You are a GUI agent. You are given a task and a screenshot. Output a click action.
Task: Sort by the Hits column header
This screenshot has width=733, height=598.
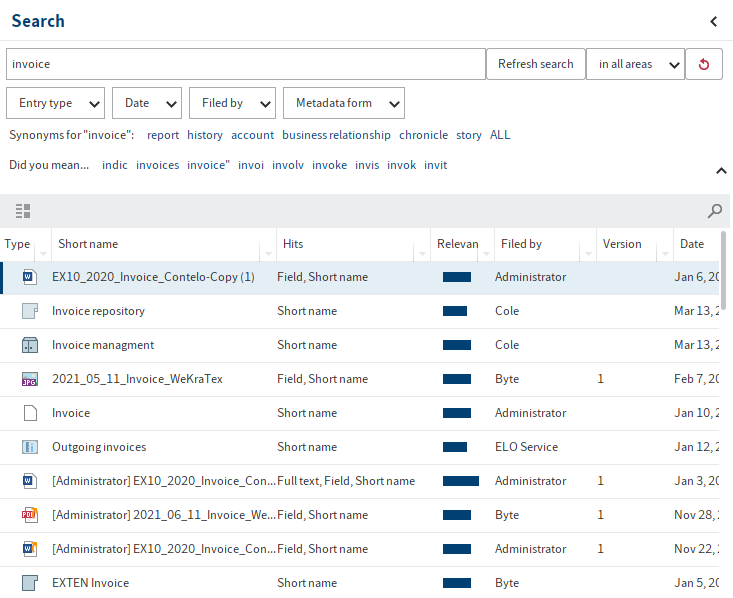tap(293, 244)
